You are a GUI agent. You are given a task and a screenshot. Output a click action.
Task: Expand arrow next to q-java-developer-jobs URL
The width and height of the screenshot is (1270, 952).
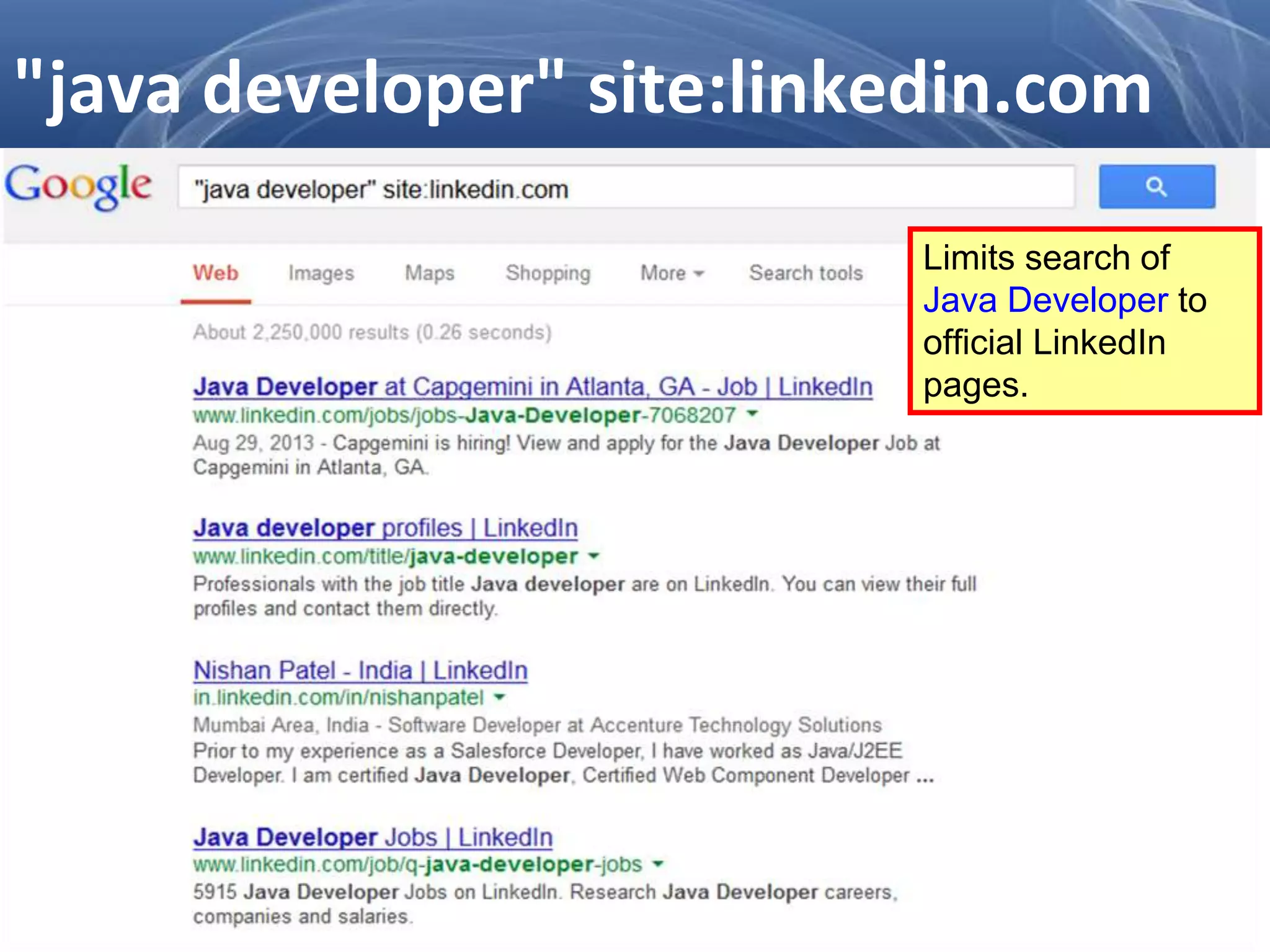(x=658, y=863)
